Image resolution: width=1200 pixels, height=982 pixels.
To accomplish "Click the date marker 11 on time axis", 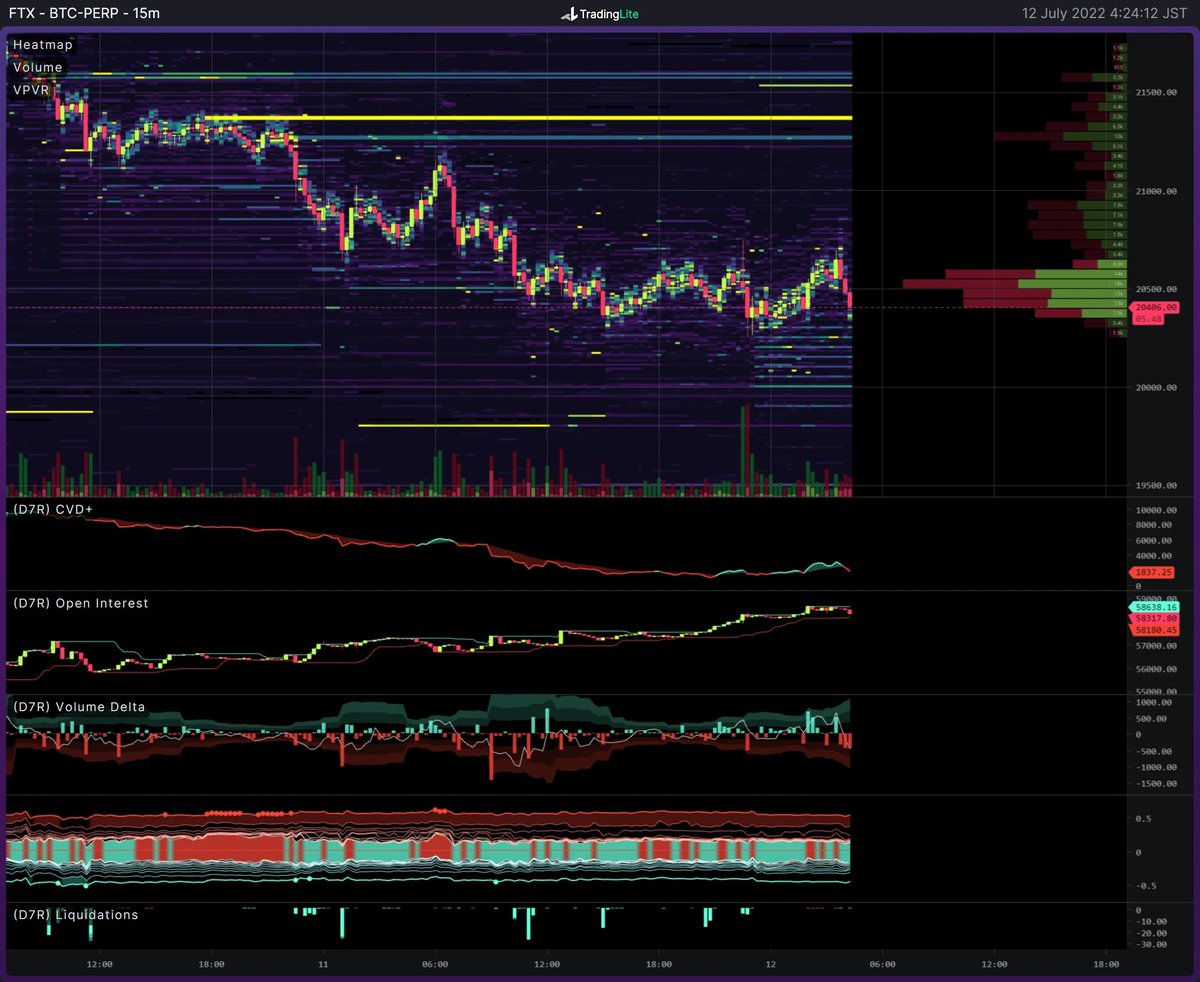I will 323,965.
